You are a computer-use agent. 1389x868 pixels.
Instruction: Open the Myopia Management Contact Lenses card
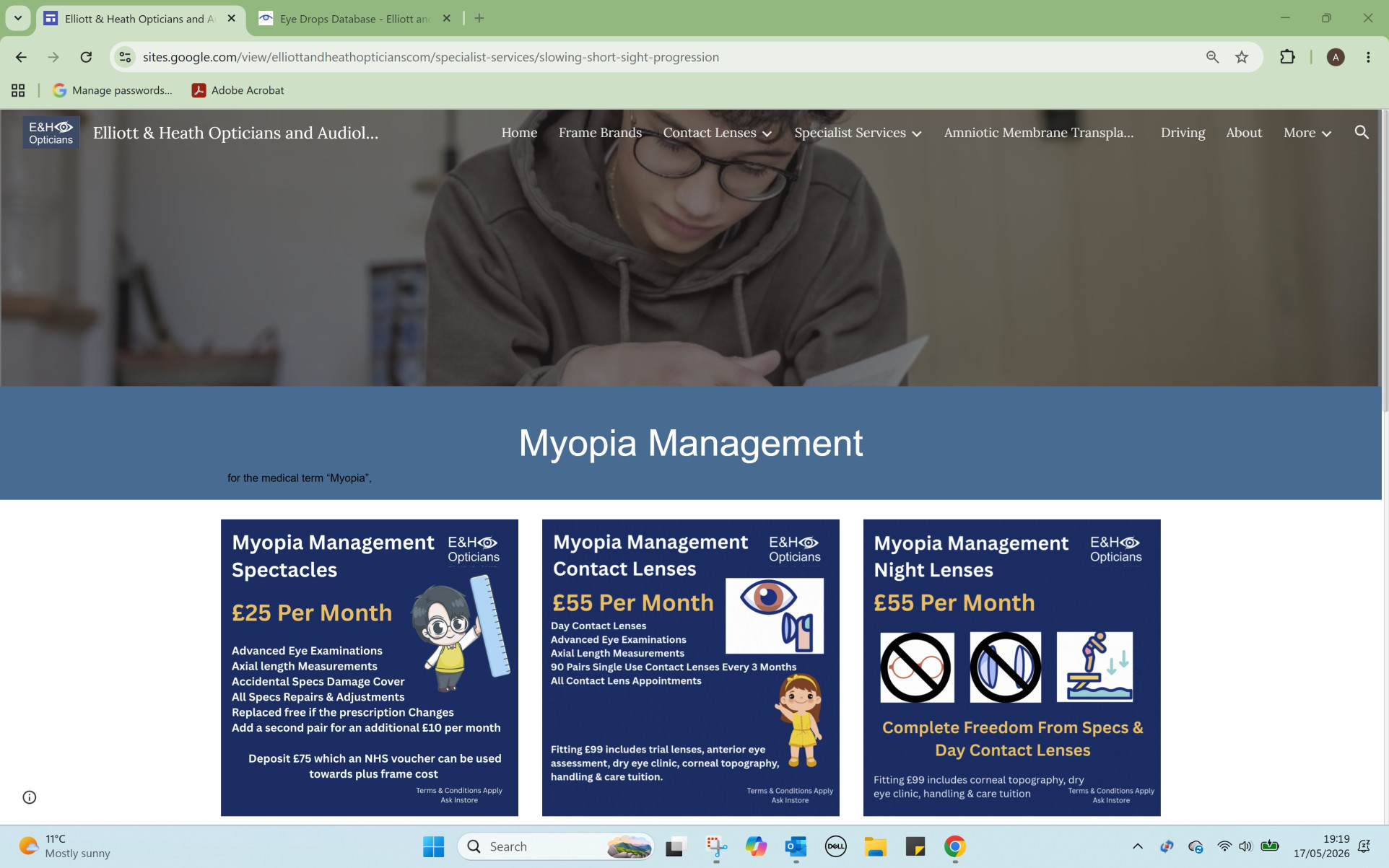pos(691,667)
